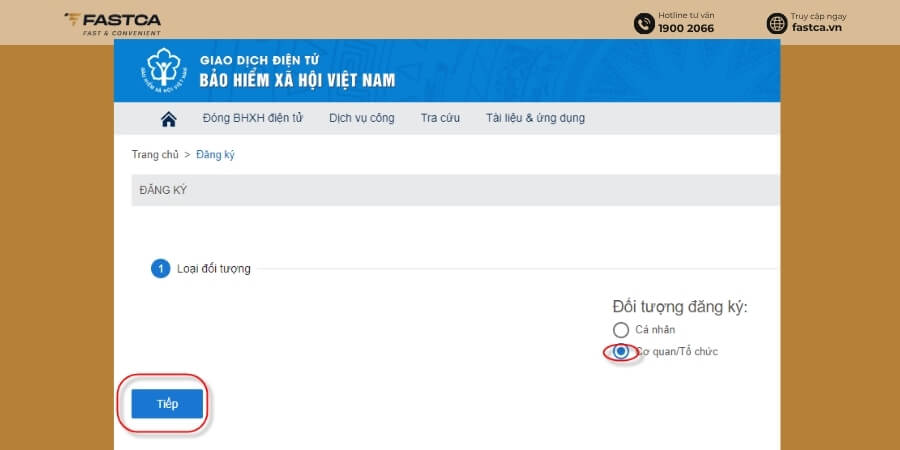Select the Cơ quan/Tổ chức radio option
900x450 pixels.
(x=620, y=352)
